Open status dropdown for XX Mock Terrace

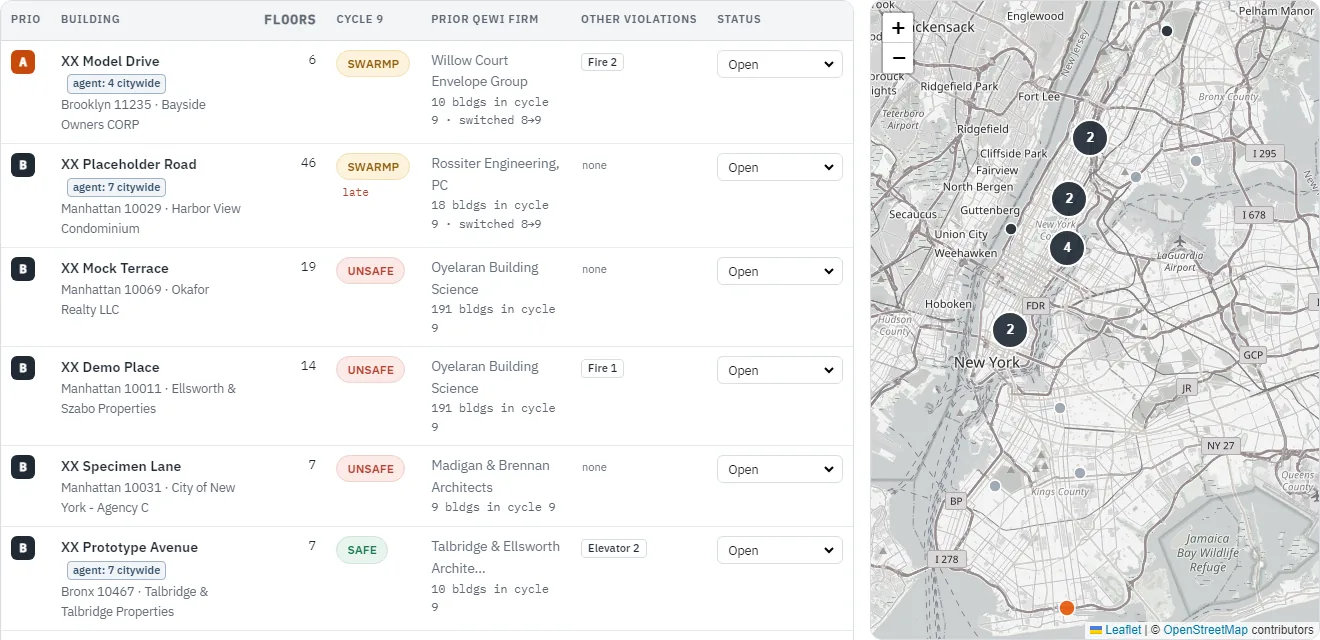coord(780,271)
